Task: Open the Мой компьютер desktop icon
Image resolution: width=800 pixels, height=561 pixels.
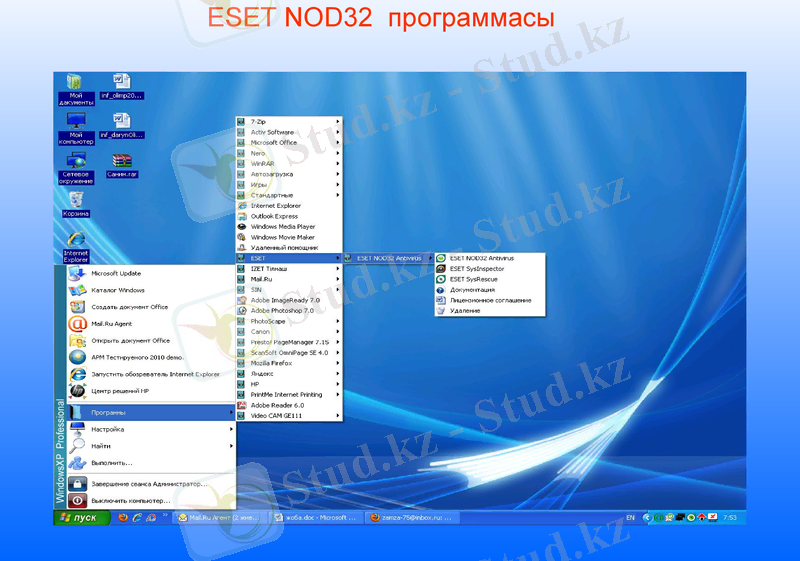Action: pyautogui.click(x=76, y=129)
